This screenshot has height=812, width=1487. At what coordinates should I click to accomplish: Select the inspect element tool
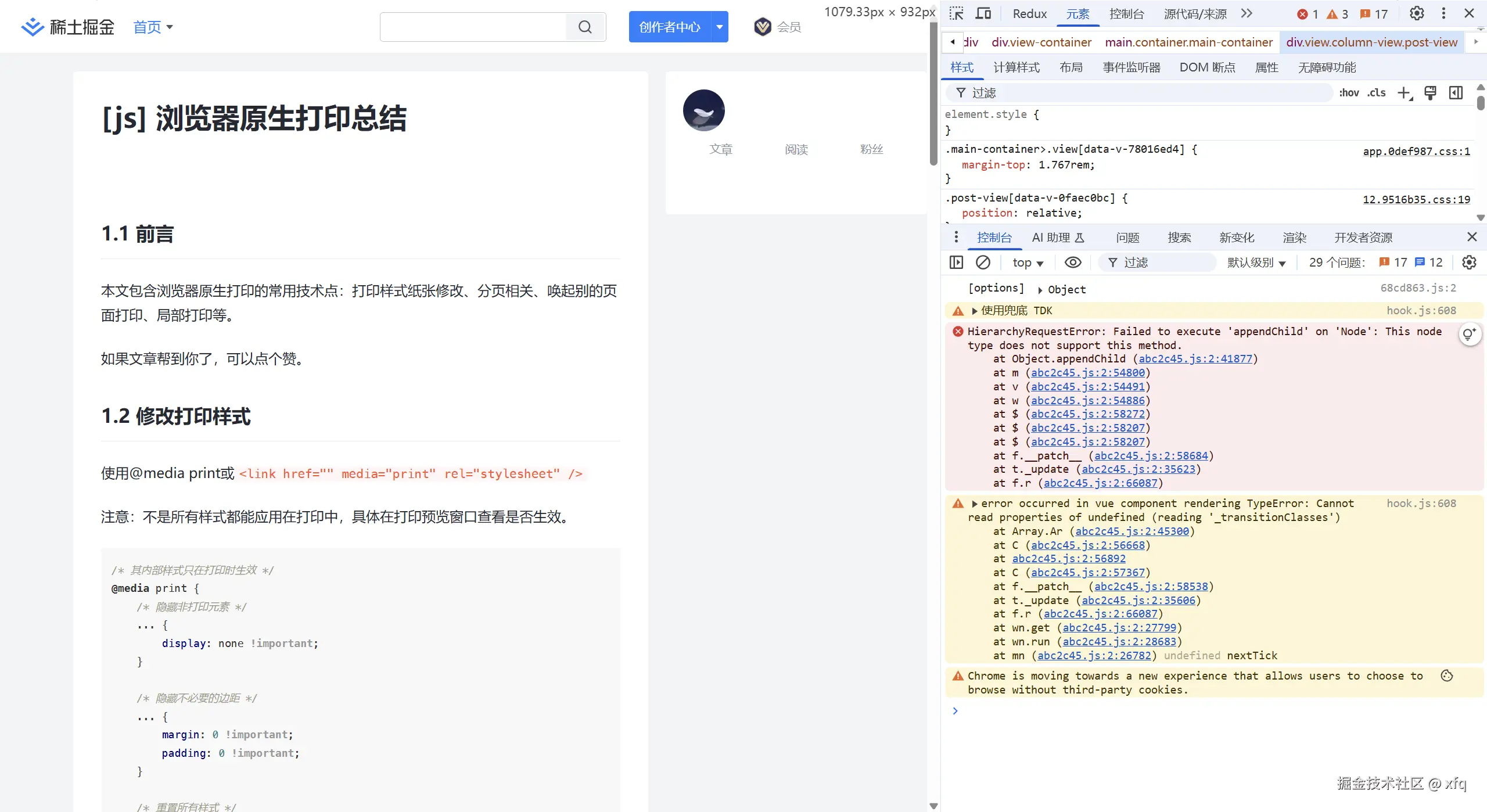956,13
